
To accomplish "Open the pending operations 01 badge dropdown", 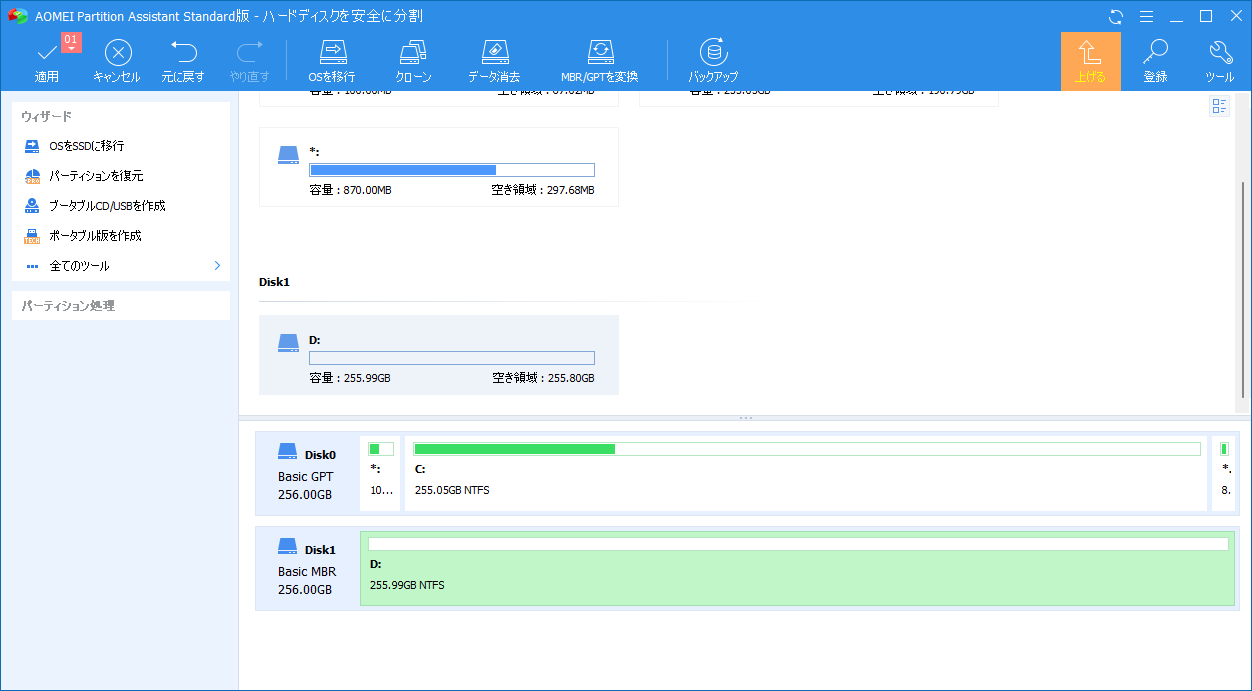I will (x=71, y=42).
